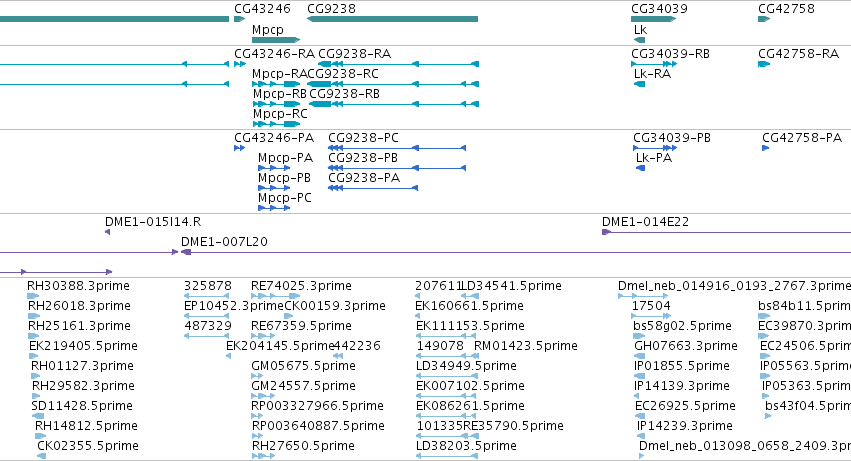Select protein CG9238-PC label
Image resolution: width=851 pixels, height=461 pixels.
pos(363,138)
